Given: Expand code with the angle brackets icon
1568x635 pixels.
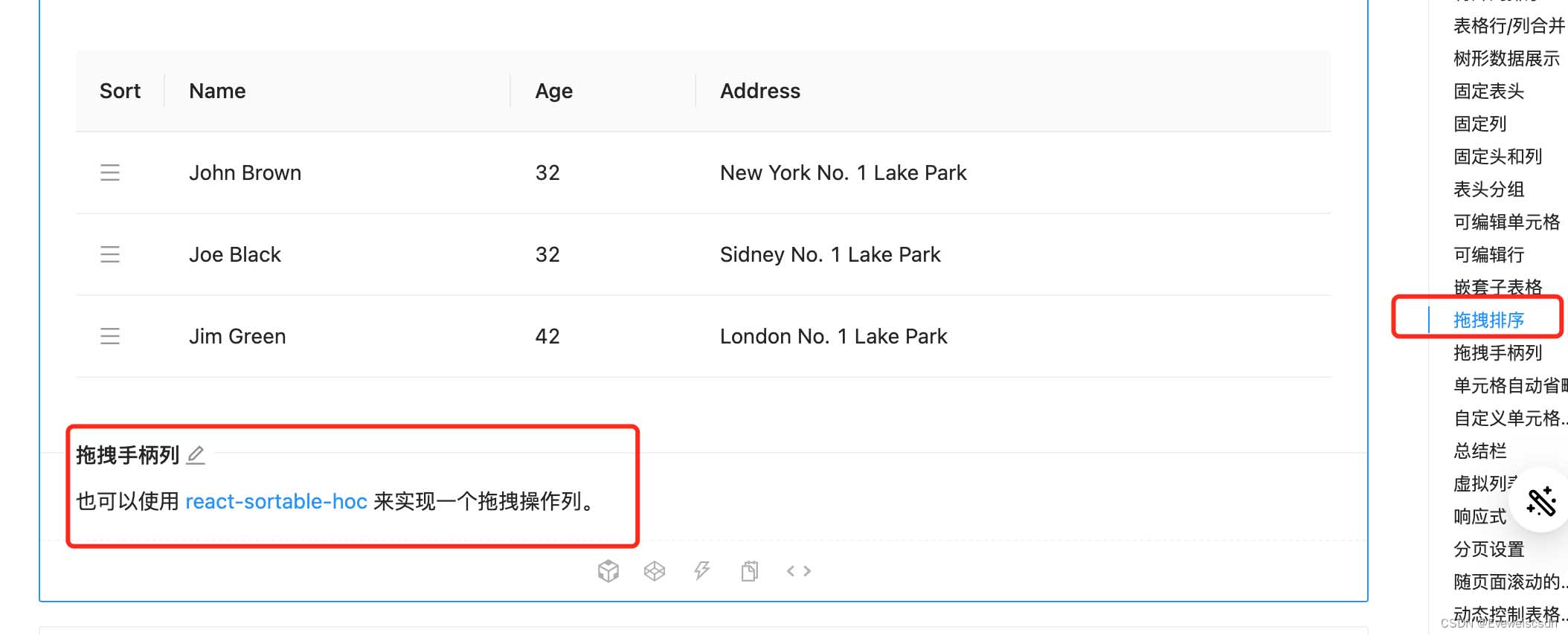Looking at the screenshot, I should [799, 571].
